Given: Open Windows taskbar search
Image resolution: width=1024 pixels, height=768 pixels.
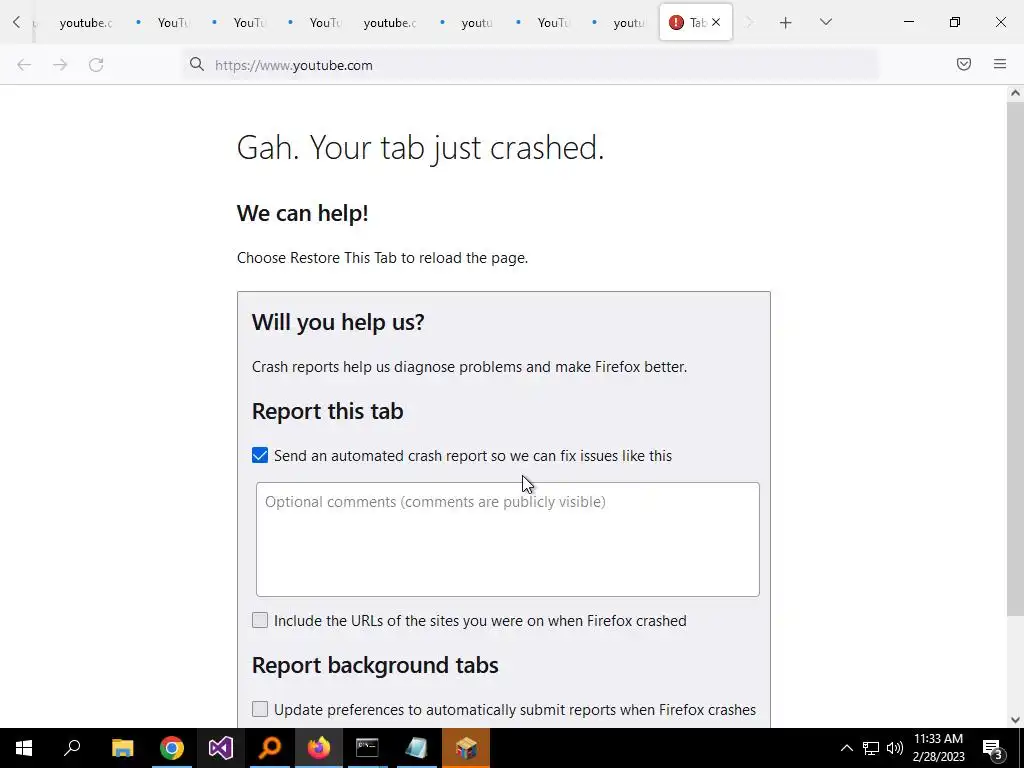Looking at the screenshot, I should (x=72, y=748).
